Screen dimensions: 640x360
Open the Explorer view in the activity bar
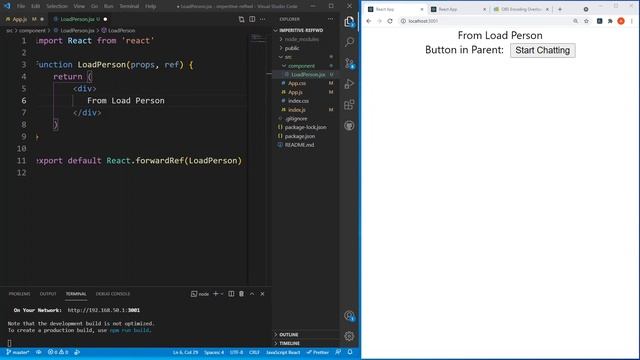[349, 21]
